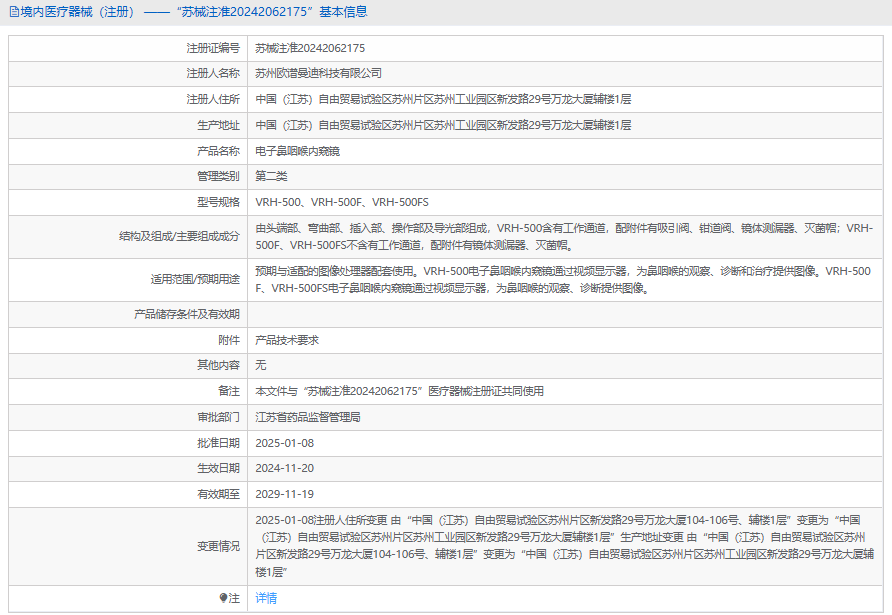Click the 产品储存条件及有效期 label
The height and width of the screenshot is (615, 892).
point(187,314)
